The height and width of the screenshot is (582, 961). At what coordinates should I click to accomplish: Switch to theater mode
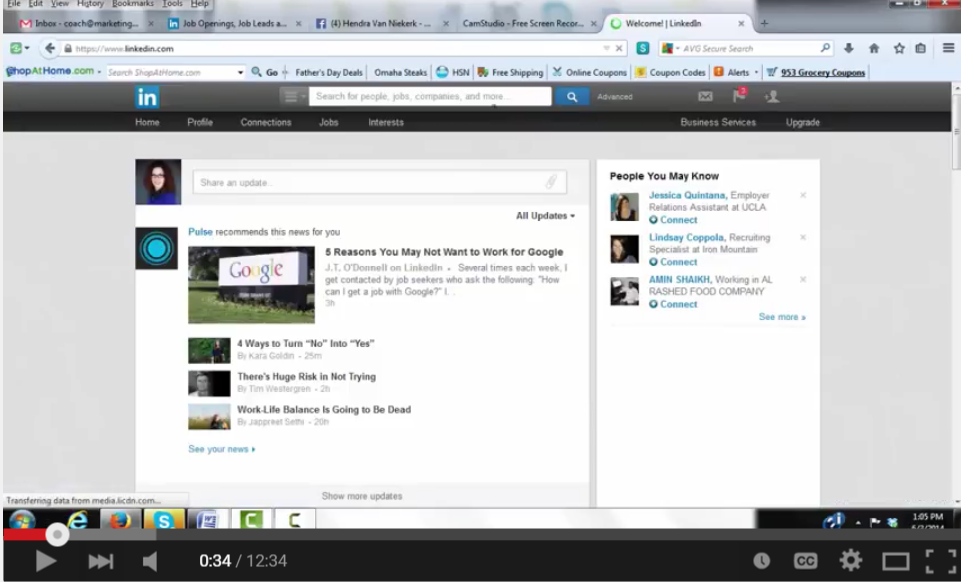click(895, 561)
